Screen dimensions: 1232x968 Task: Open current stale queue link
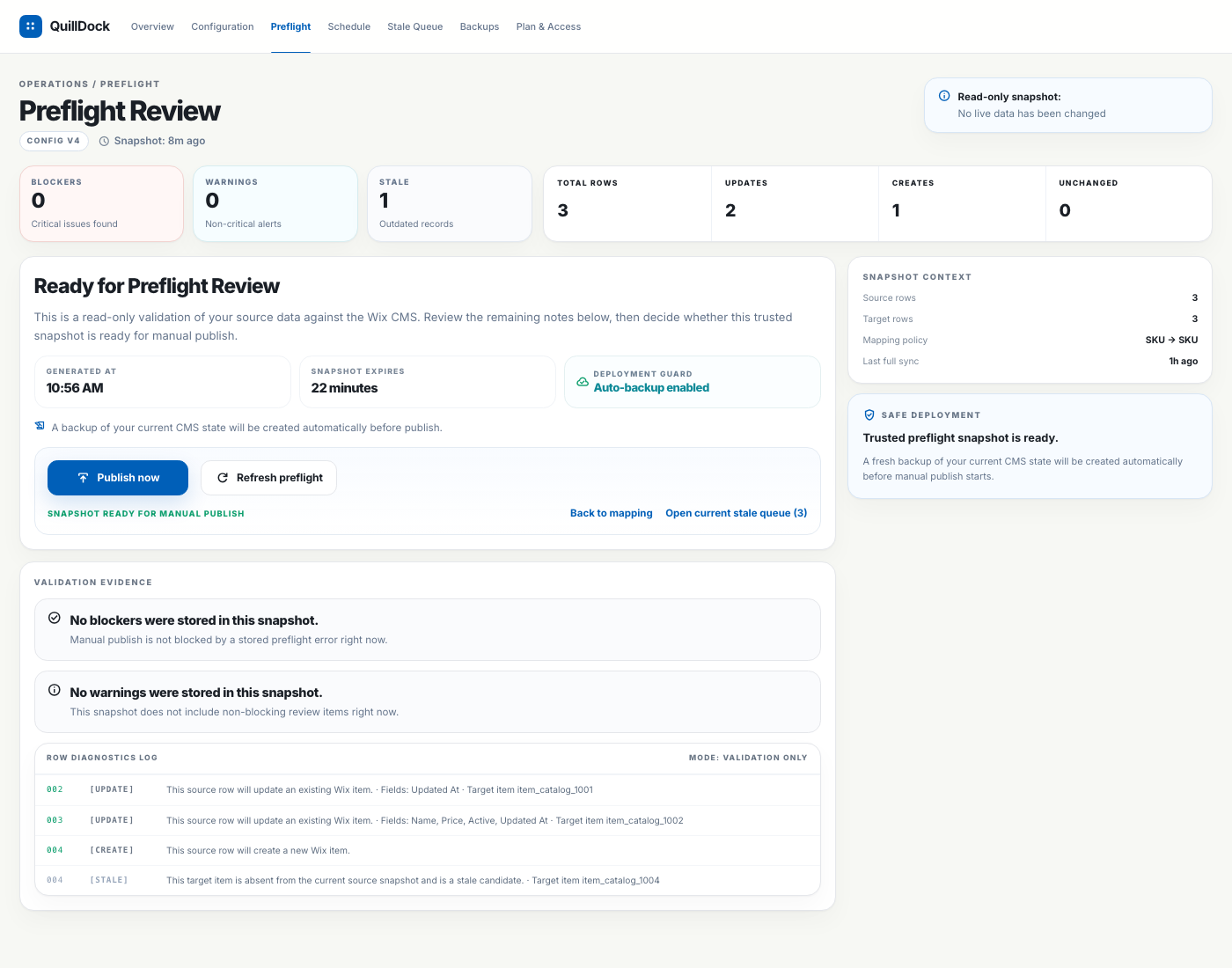pyautogui.click(x=736, y=513)
